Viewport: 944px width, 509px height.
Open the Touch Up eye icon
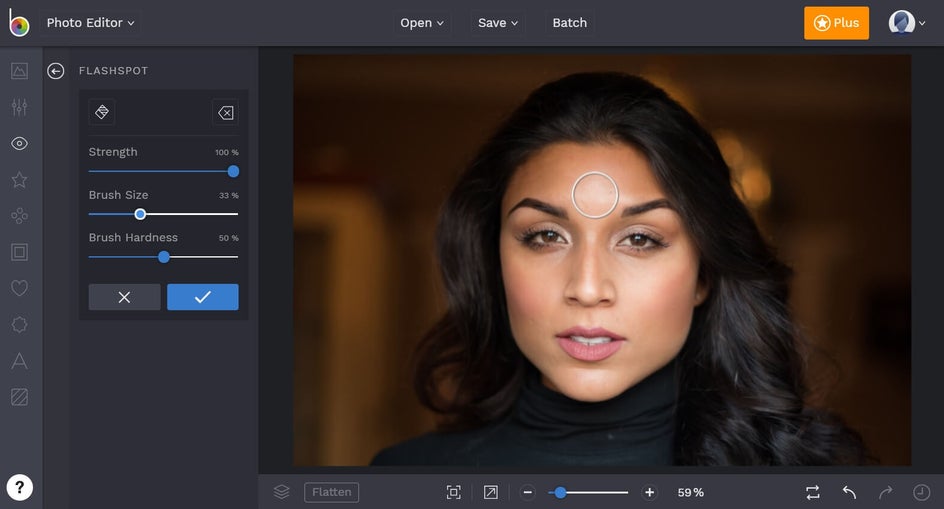tap(19, 144)
